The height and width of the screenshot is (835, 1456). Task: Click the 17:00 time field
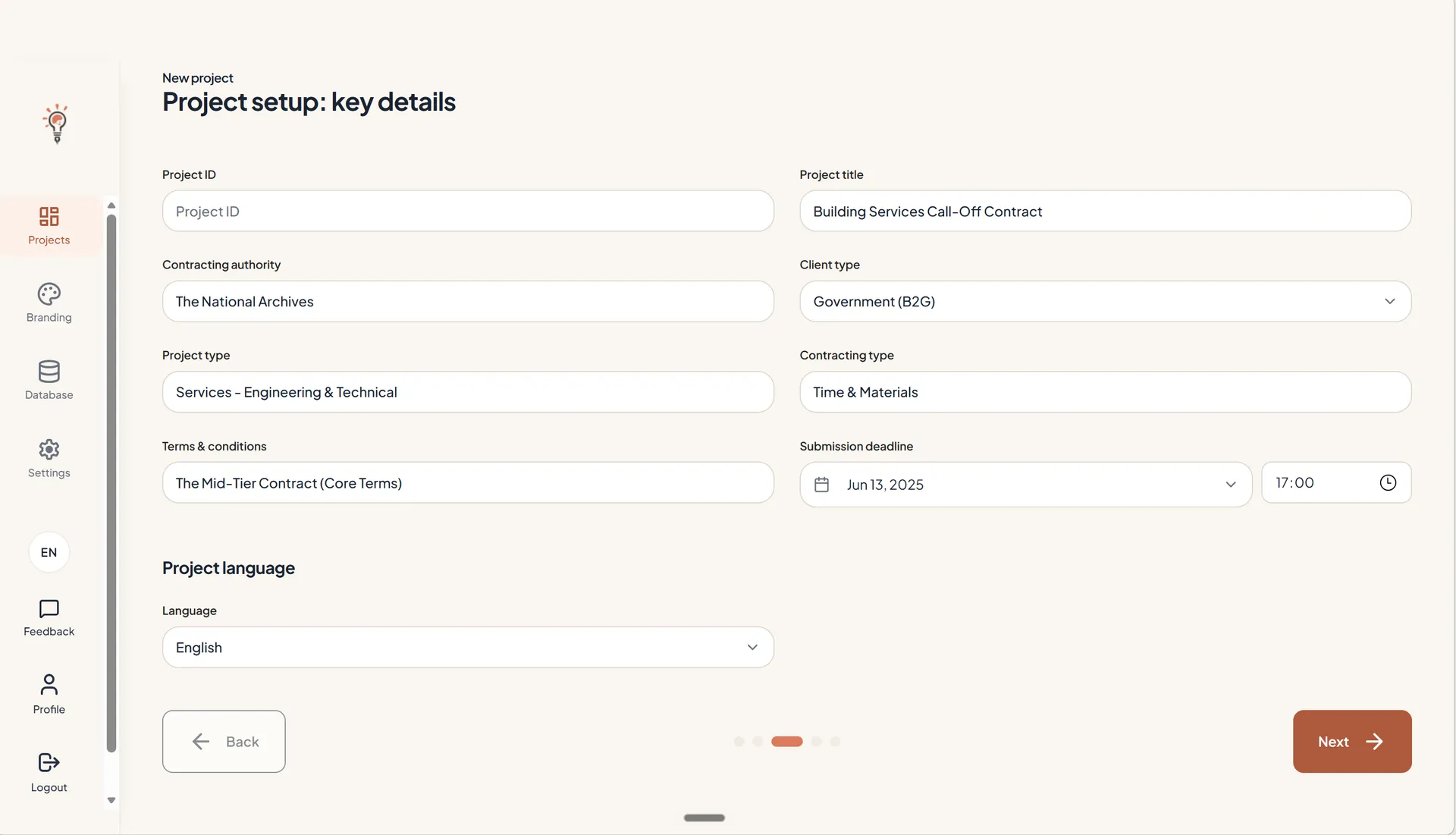pos(1336,483)
